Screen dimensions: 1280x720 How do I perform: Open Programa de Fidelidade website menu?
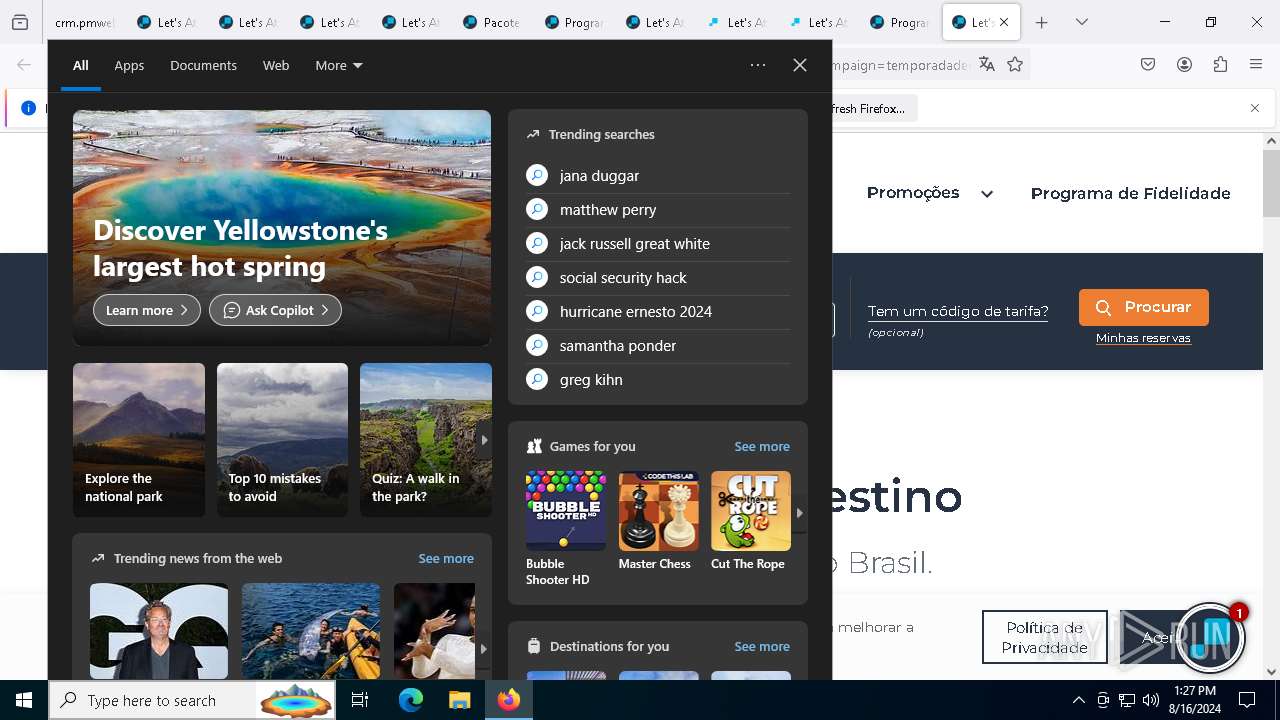pos(1130,193)
